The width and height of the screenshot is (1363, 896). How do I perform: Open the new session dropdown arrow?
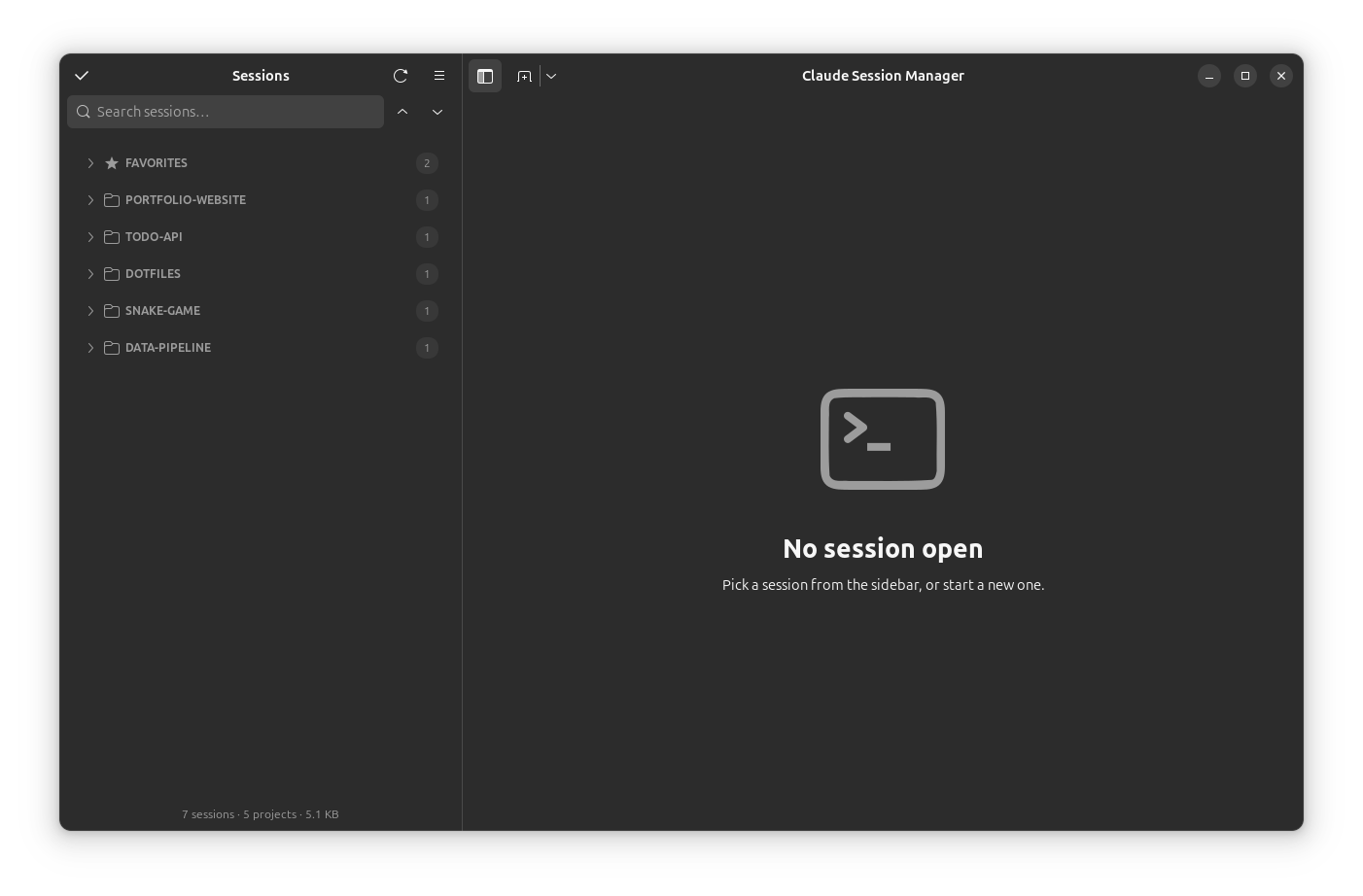[551, 76]
